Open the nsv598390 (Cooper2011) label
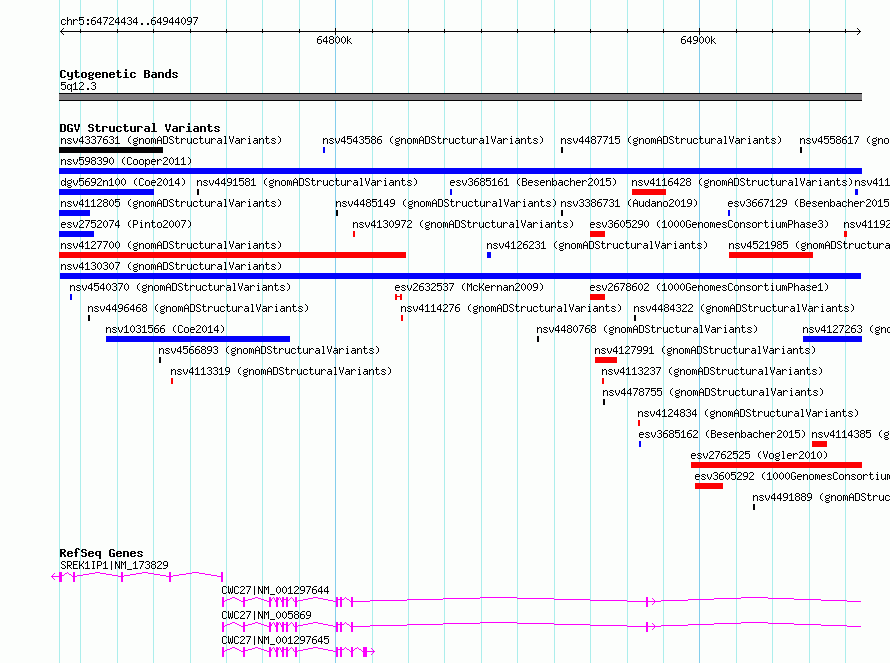Image resolution: width=890 pixels, height=663 pixels. click(x=126, y=161)
